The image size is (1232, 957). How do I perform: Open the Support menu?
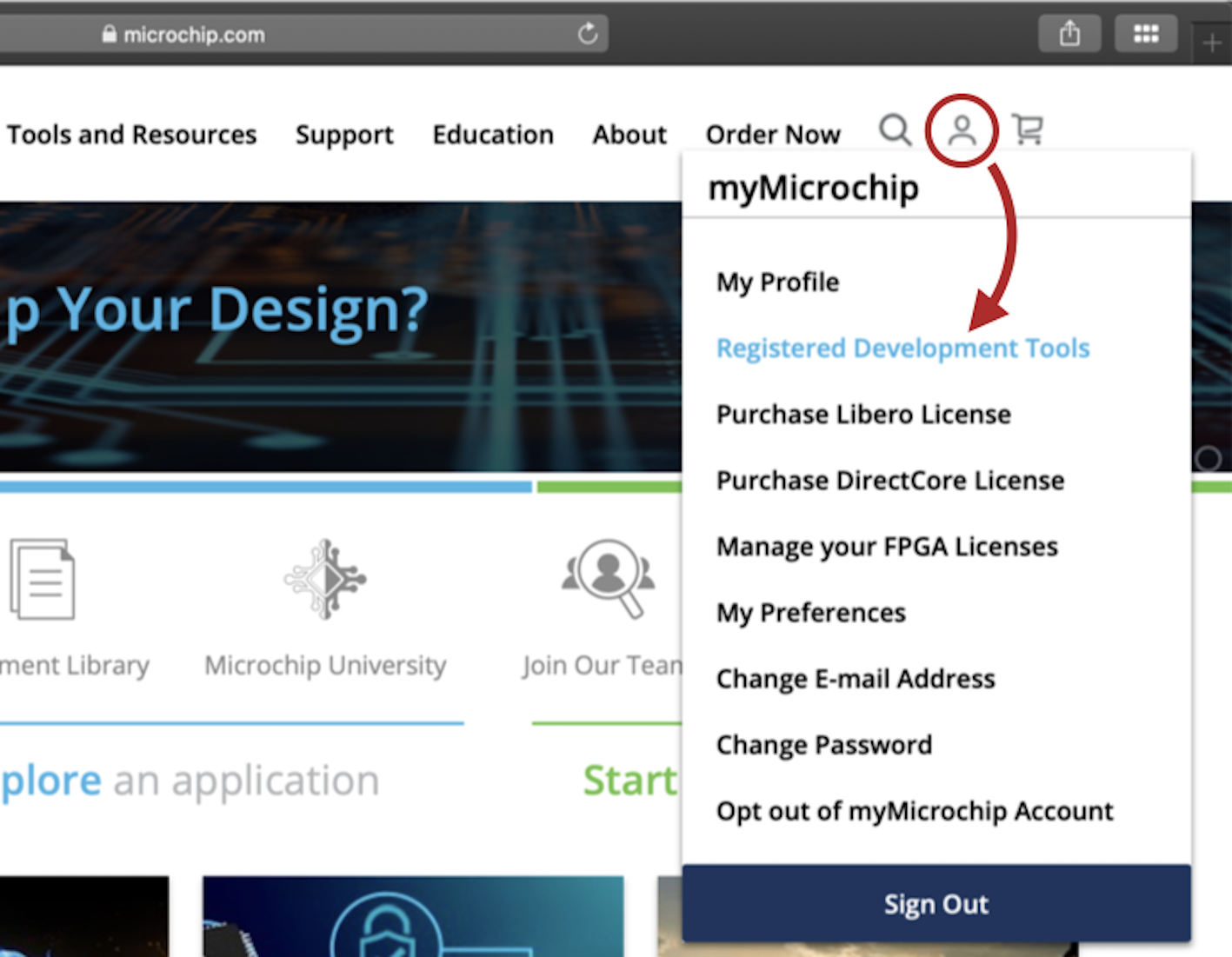(344, 135)
